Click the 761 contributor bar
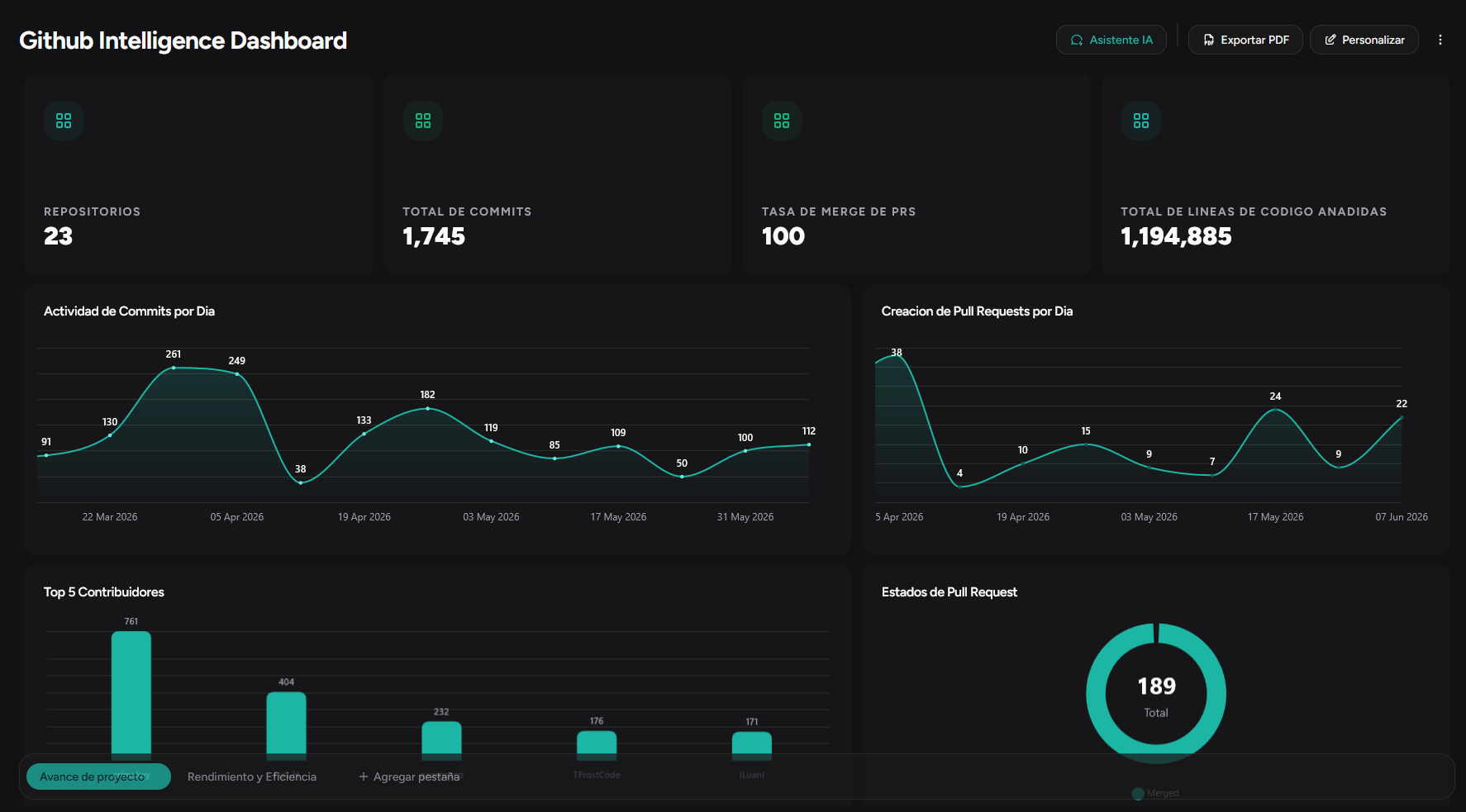The height and width of the screenshot is (812, 1466). [131, 696]
